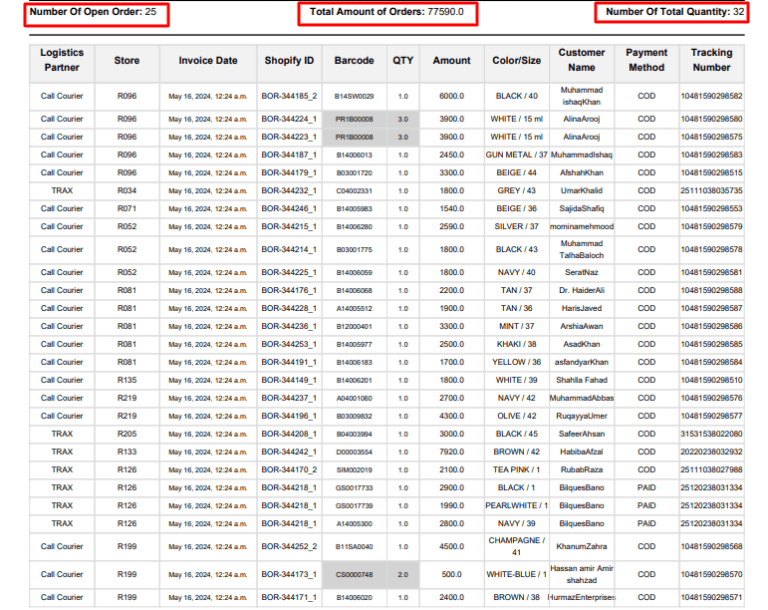Click the amount 7920.0 cell
The width and height of the screenshot is (768, 610).
452,452
